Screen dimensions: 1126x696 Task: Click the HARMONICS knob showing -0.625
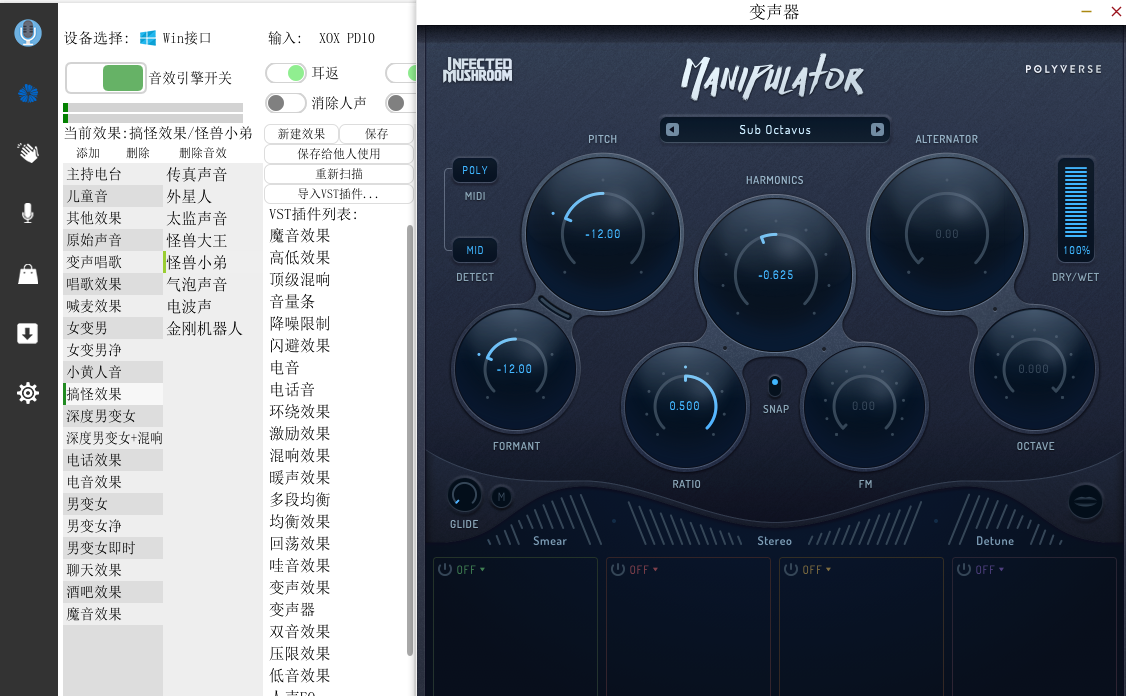click(775, 275)
